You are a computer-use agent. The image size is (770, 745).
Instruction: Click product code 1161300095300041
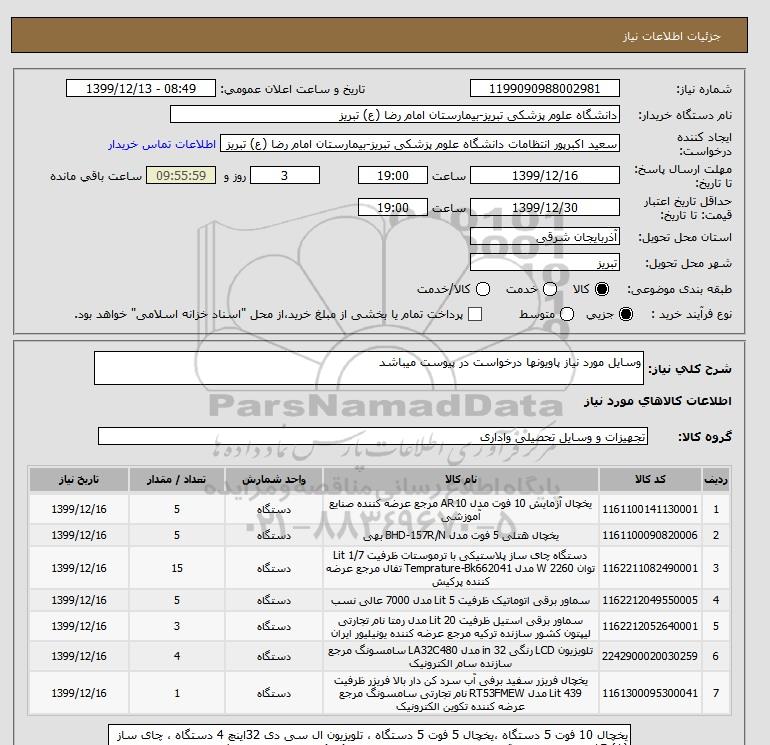tap(650, 693)
